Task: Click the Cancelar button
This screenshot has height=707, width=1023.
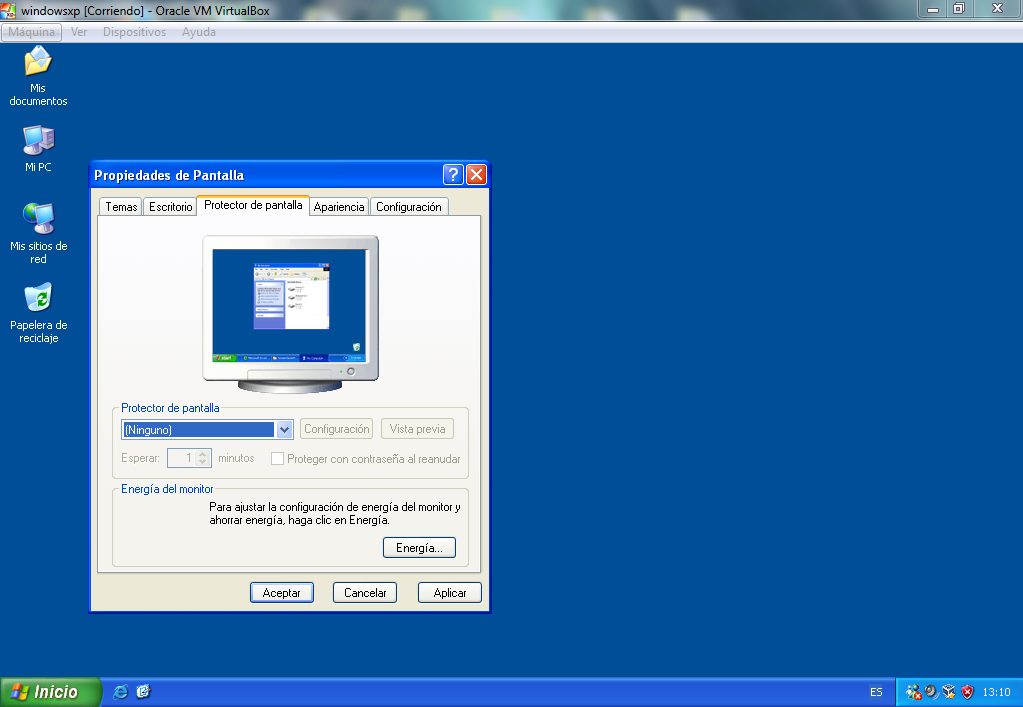Action: click(x=365, y=593)
